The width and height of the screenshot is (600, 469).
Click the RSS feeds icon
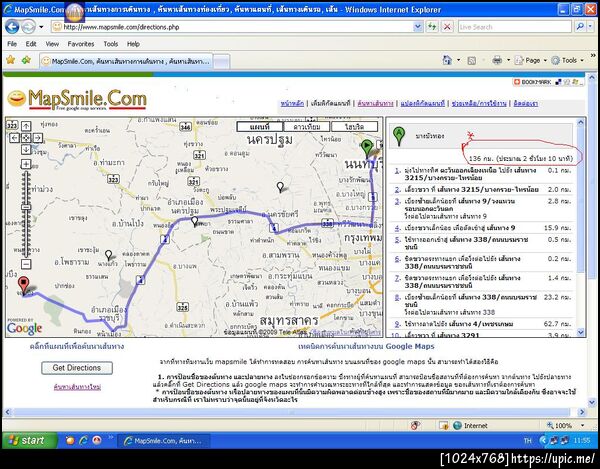472,60
